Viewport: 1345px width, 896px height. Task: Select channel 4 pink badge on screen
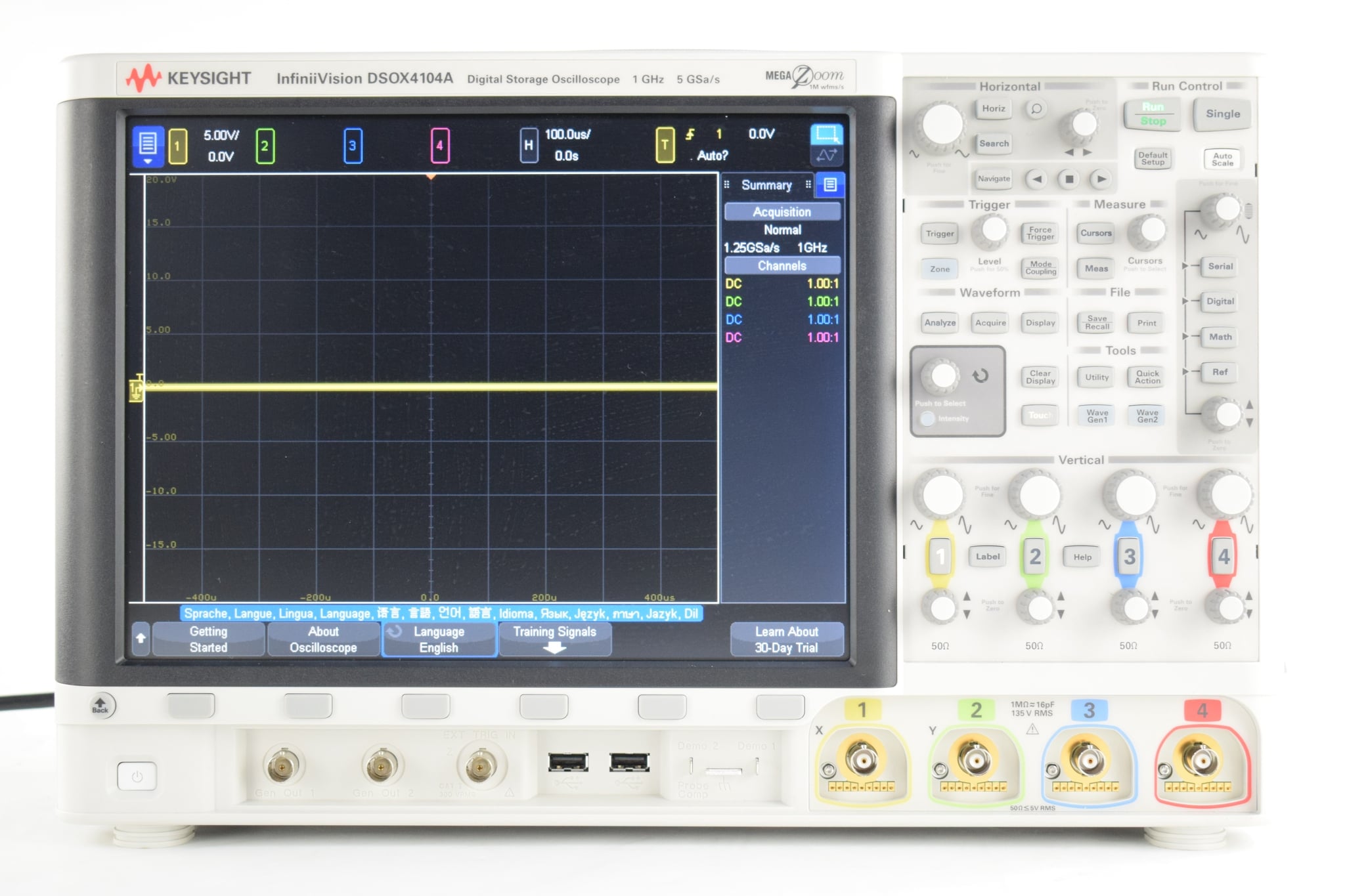click(x=439, y=146)
